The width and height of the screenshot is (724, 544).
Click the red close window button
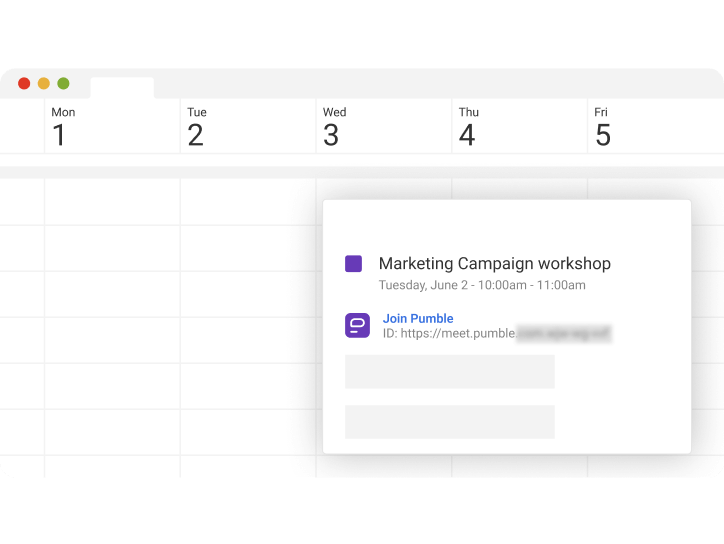[x=24, y=84]
